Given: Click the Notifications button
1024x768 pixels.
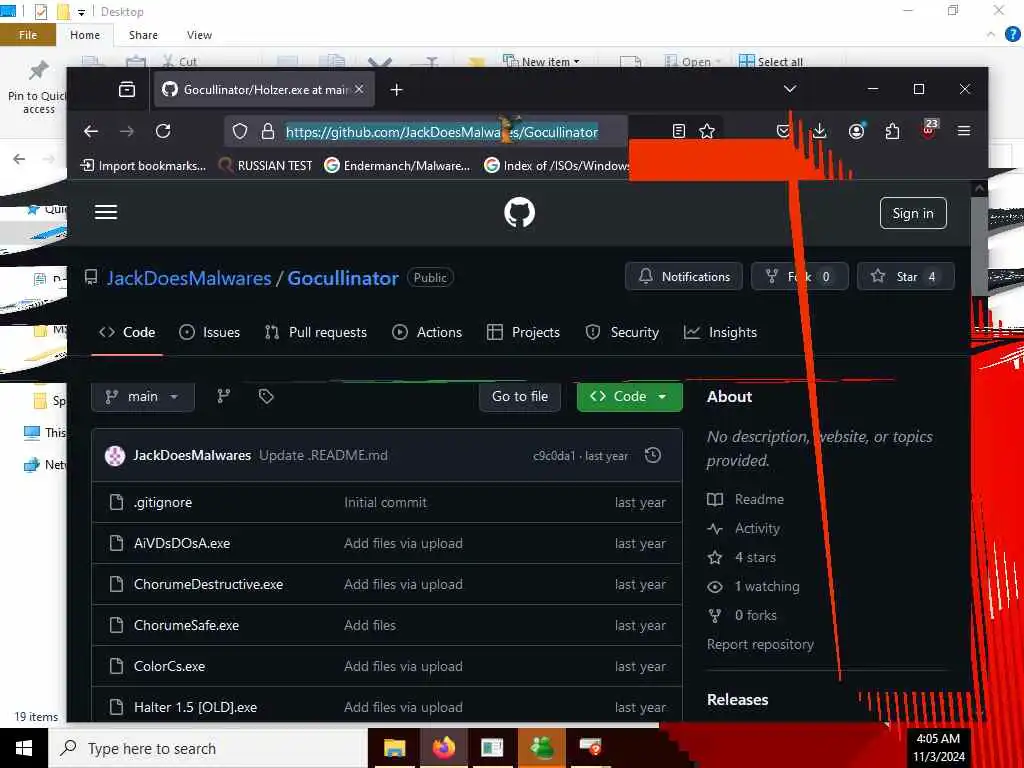Looking at the screenshot, I should 684,276.
